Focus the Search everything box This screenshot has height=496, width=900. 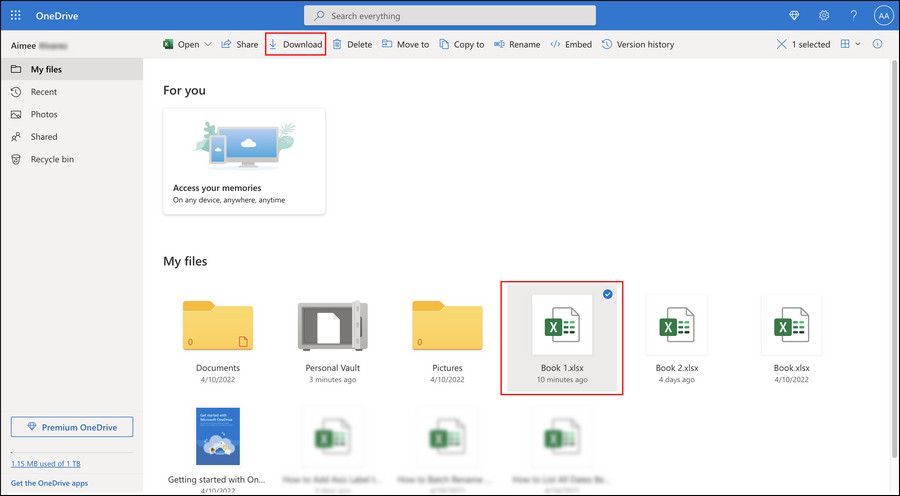point(450,16)
